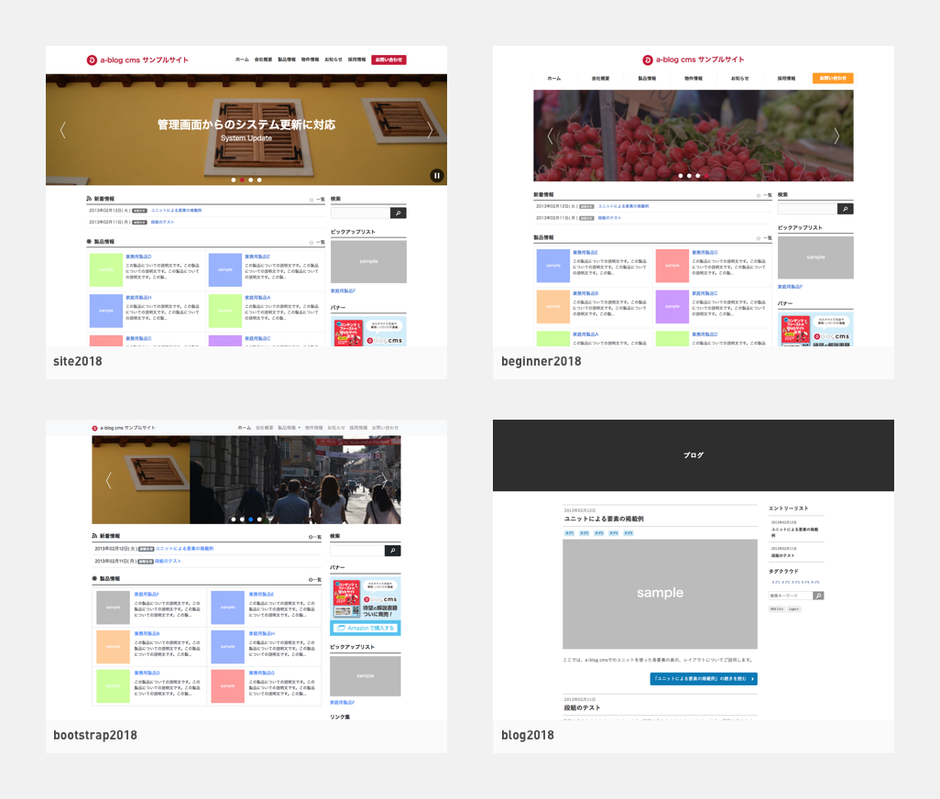Click the orange お問い合わせ button in beginner2018
The width and height of the screenshot is (940, 799).
[833, 78]
